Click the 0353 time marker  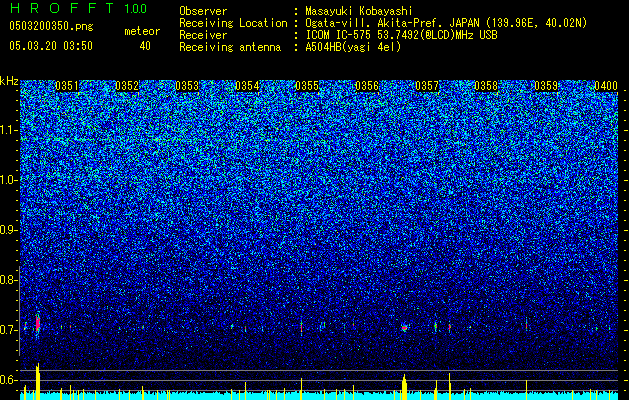coord(187,86)
